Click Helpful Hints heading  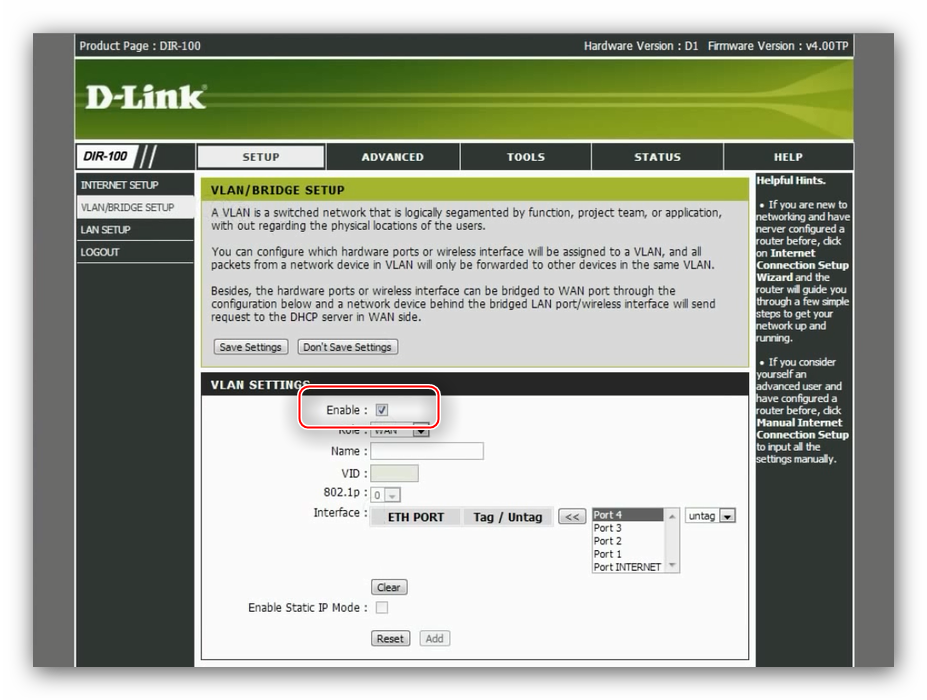(791, 180)
